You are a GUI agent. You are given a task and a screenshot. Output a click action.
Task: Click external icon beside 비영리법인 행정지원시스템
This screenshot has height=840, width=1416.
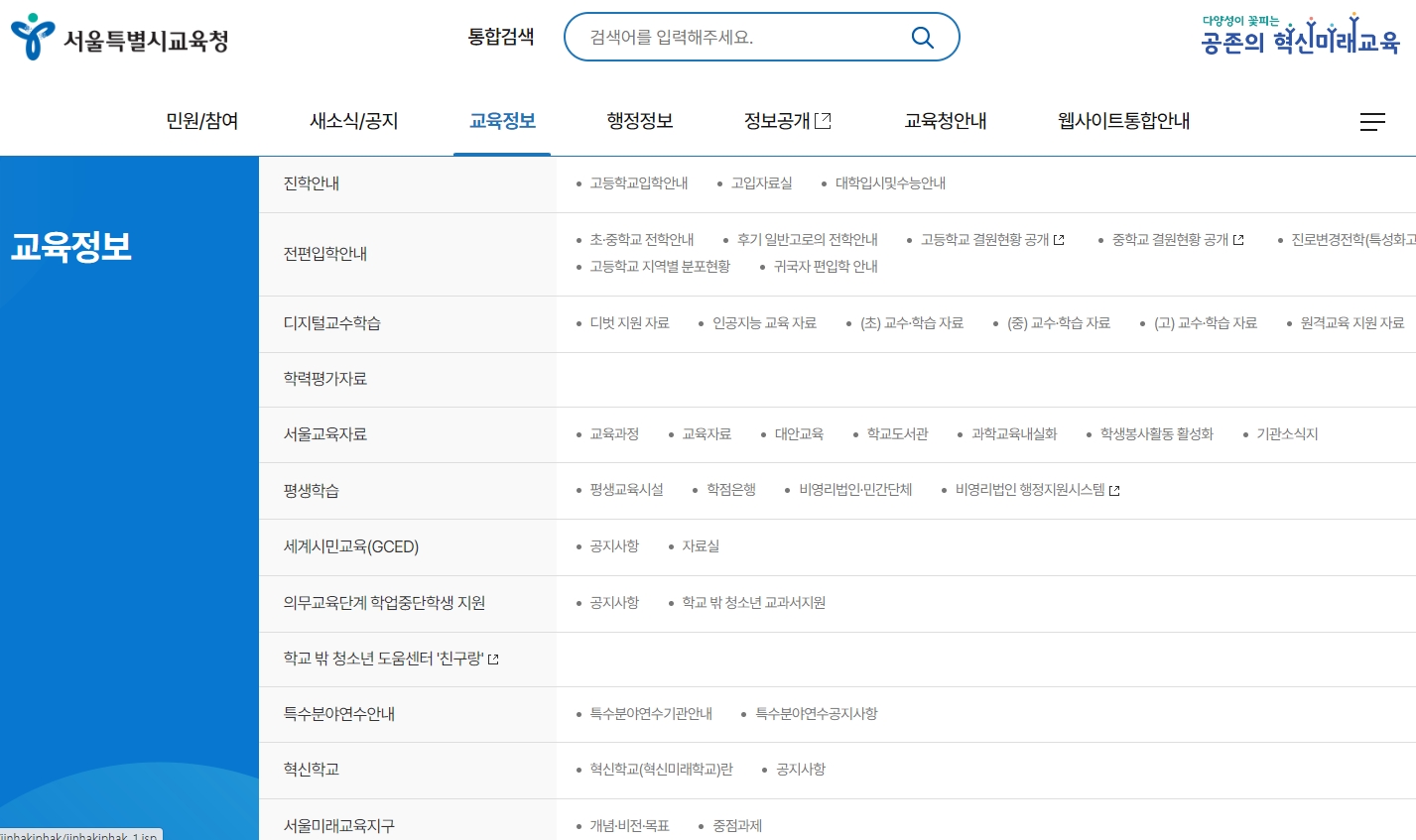pyautogui.click(x=1114, y=491)
